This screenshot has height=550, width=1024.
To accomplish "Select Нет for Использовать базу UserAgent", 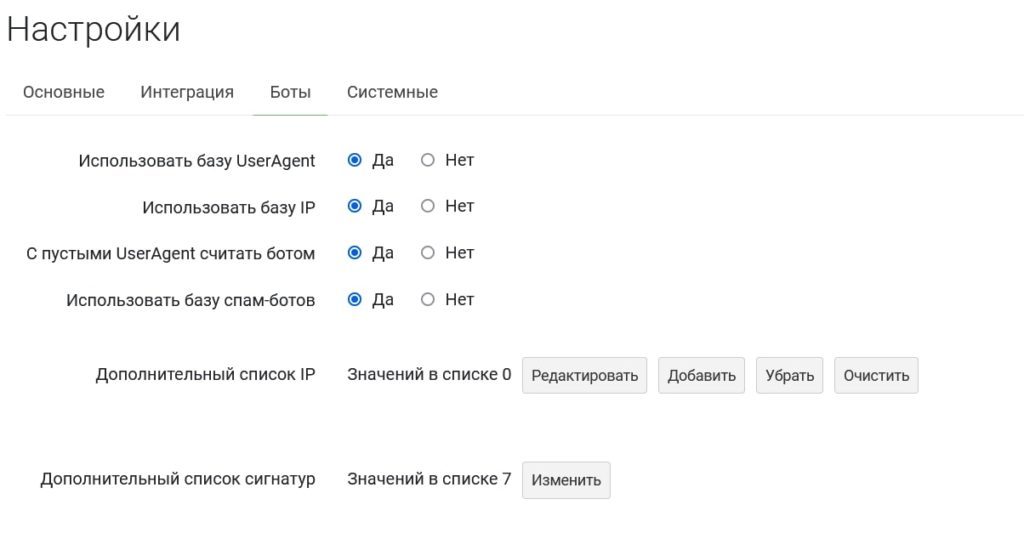I will click(x=428, y=160).
